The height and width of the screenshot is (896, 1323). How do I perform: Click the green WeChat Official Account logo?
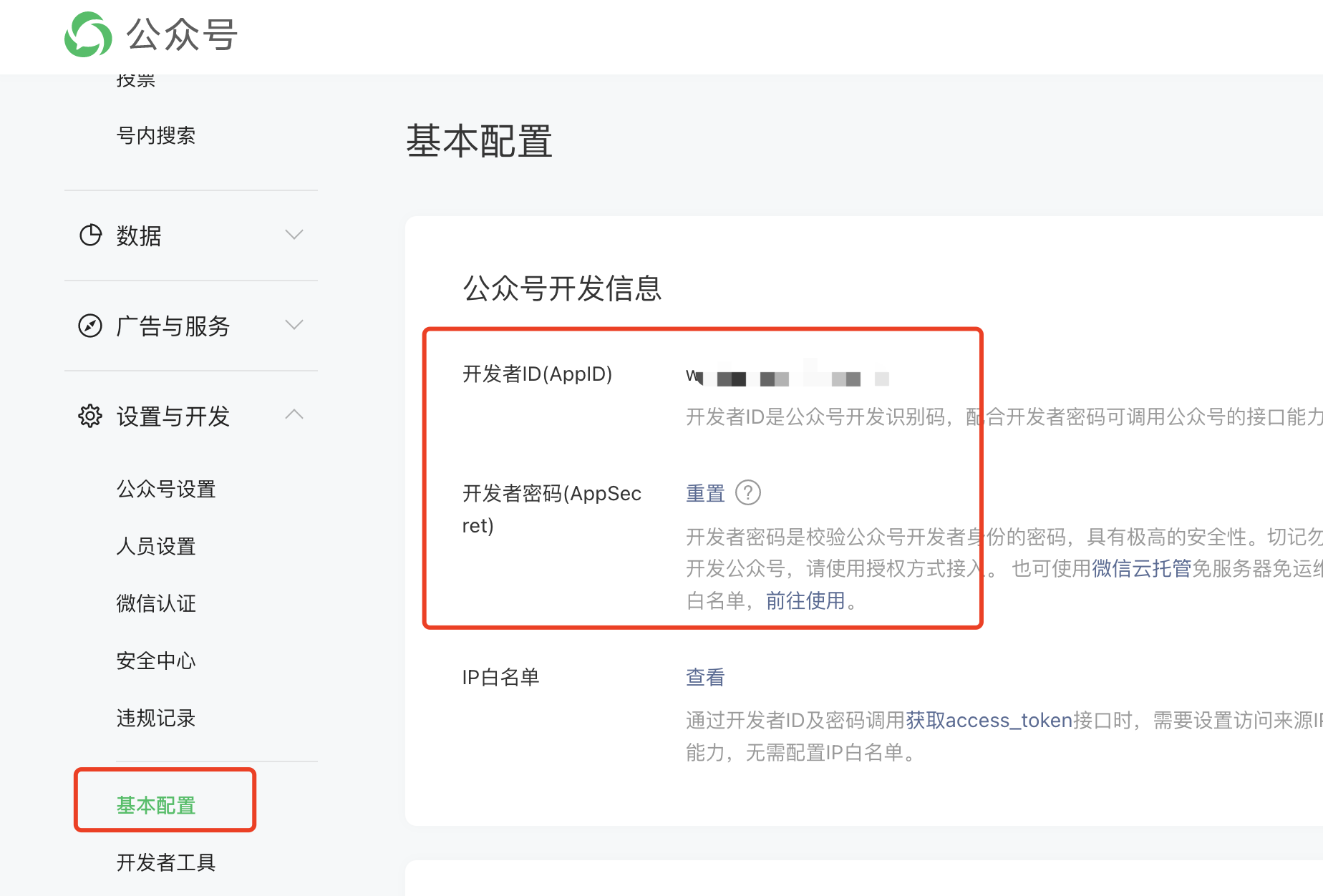(x=88, y=34)
